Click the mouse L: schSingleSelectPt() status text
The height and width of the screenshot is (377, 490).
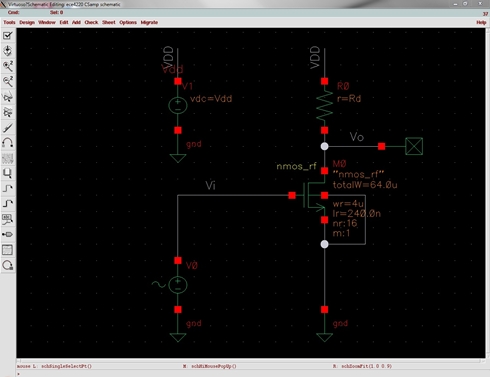(x=54, y=366)
